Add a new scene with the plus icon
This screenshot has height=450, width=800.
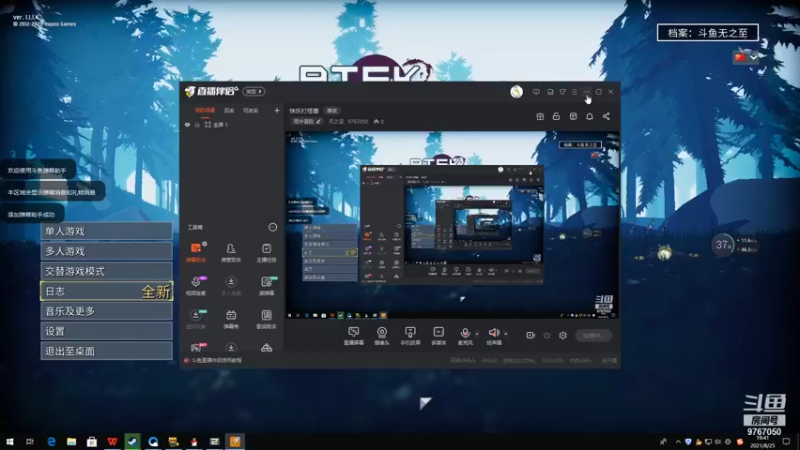tap(277, 110)
